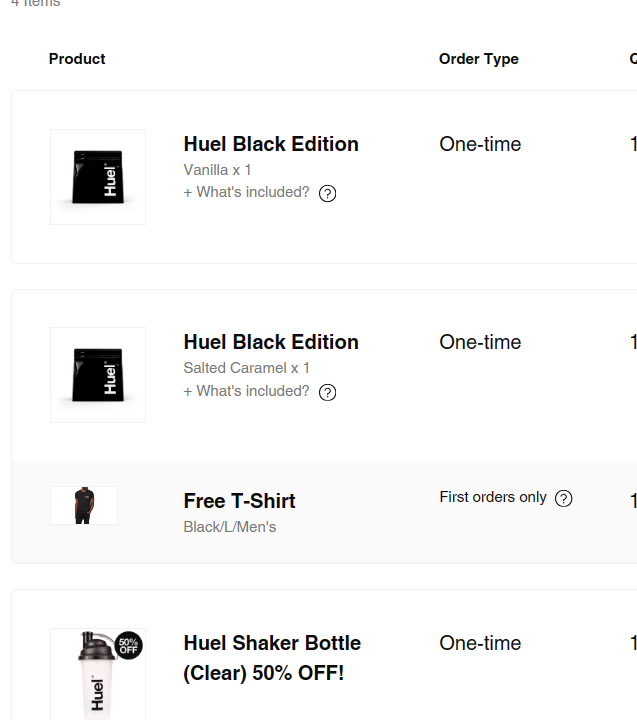Open the Salted Caramel Huel Black Edition title
637x720 pixels.
point(271,342)
